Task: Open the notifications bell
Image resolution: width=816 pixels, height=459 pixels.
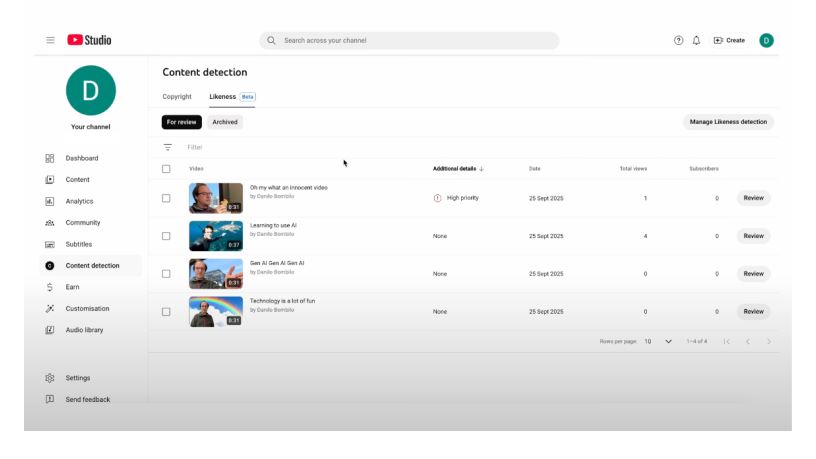Action: click(x=696, y=40)
